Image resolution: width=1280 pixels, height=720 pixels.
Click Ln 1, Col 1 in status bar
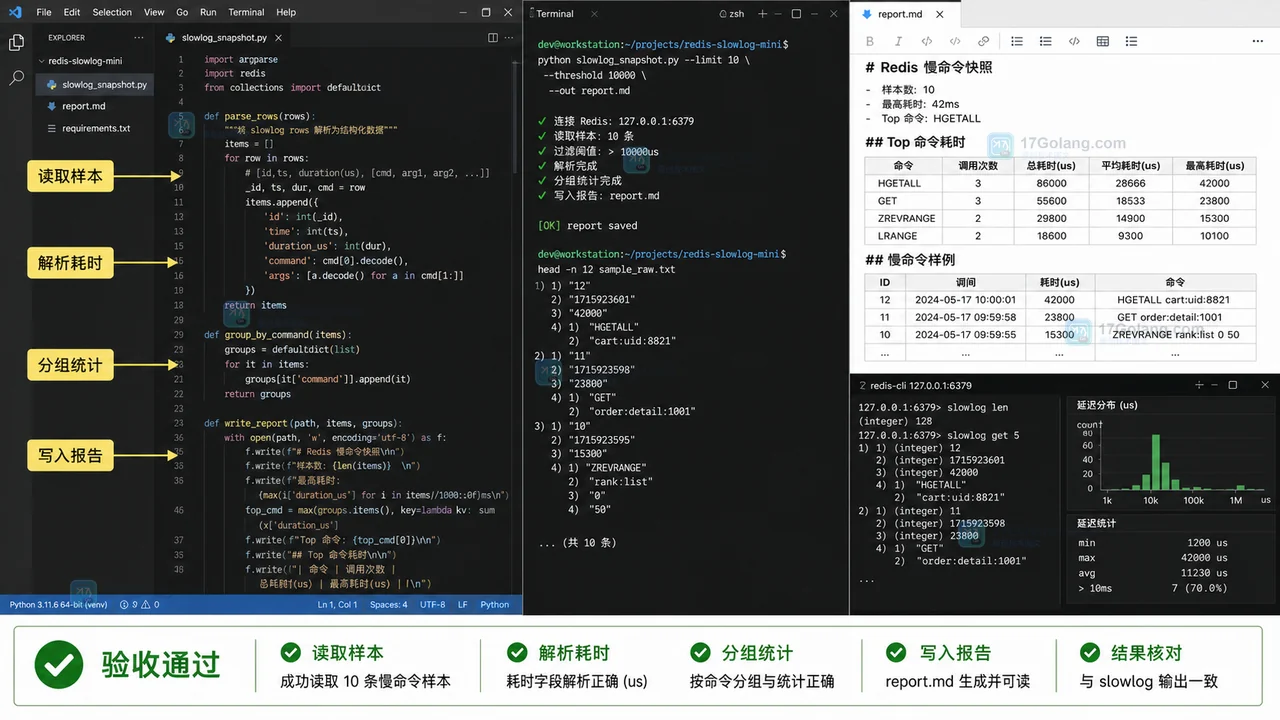[337, 604]
